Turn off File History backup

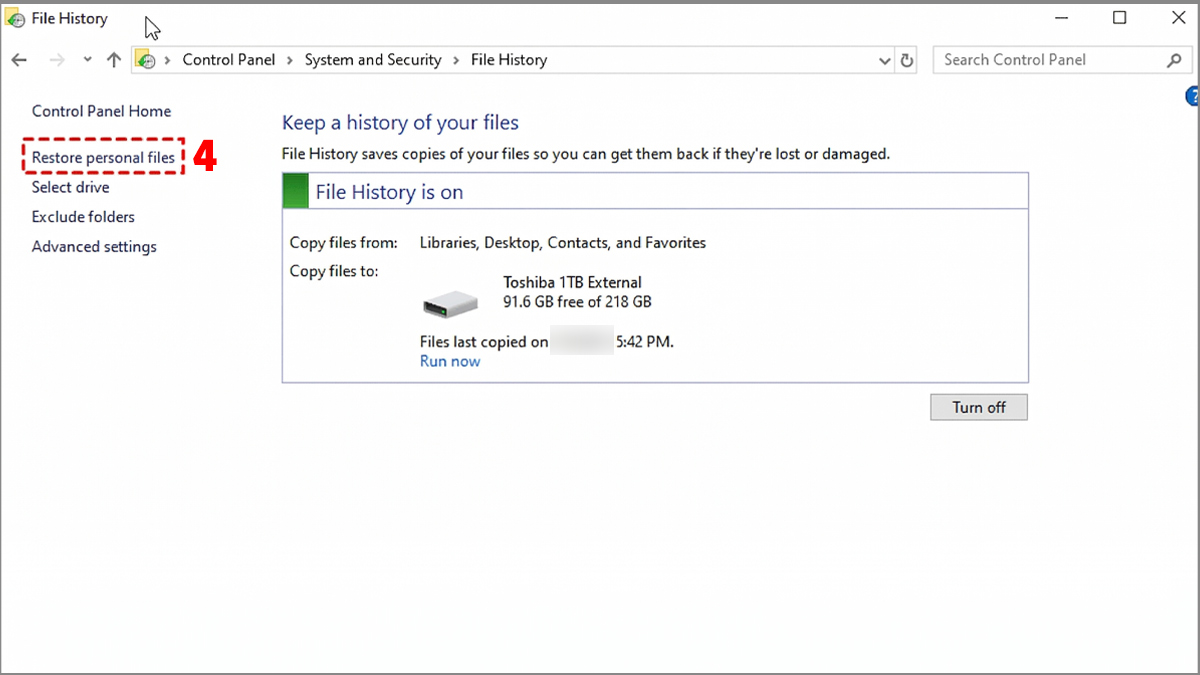(978, 406)
